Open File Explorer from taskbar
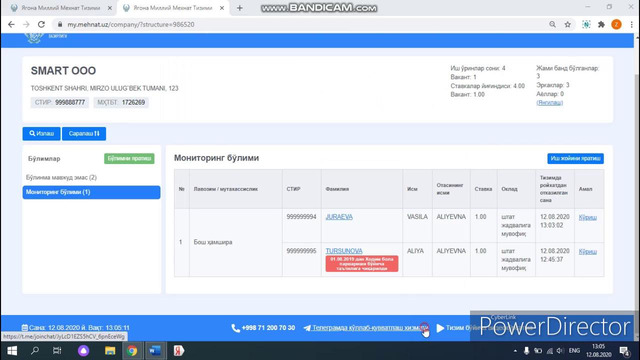The width and height of the screenshot is (640, 360). pyautogui.click(x=110, y=351)
